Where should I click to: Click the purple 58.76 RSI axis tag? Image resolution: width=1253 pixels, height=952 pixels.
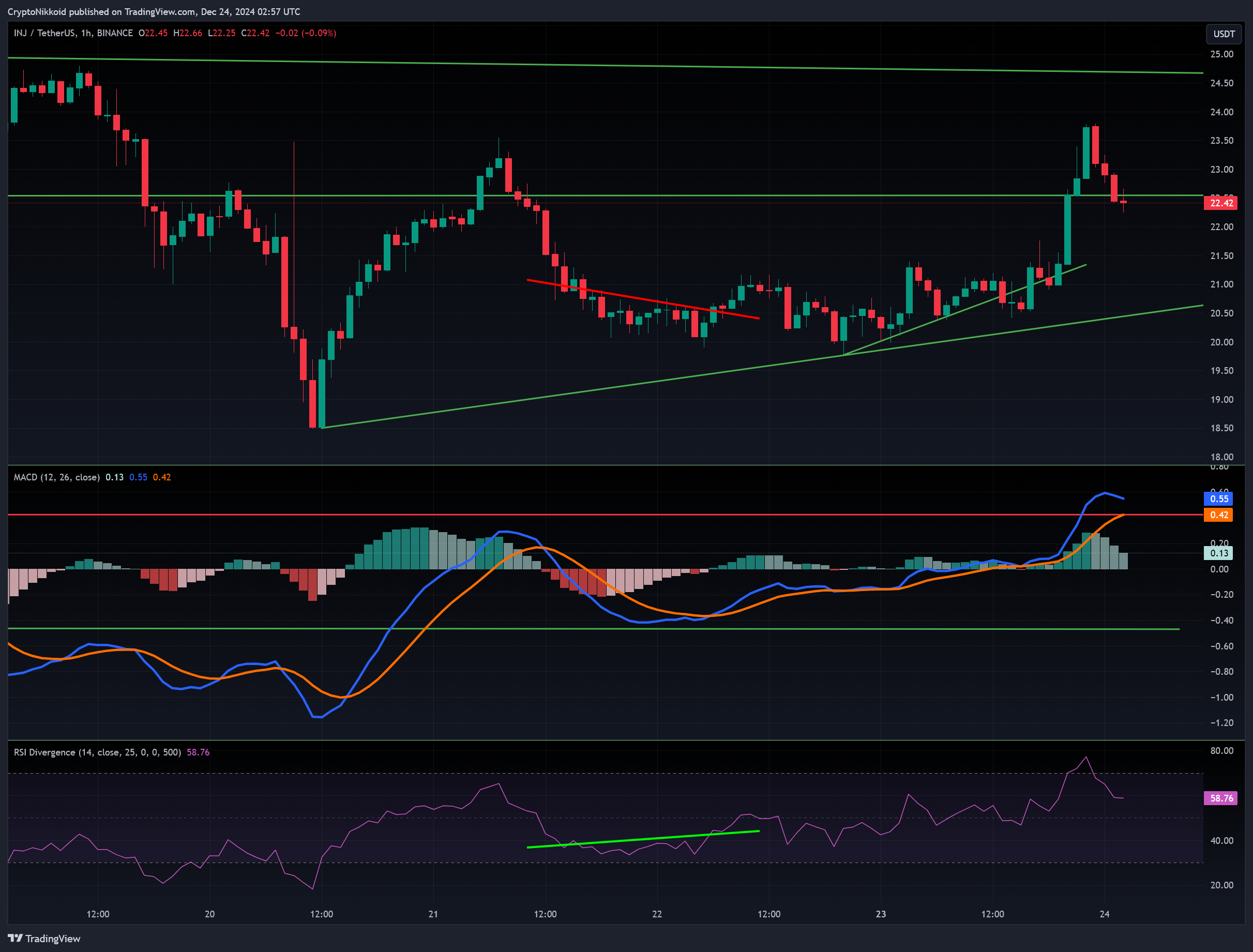[1221, 798]
